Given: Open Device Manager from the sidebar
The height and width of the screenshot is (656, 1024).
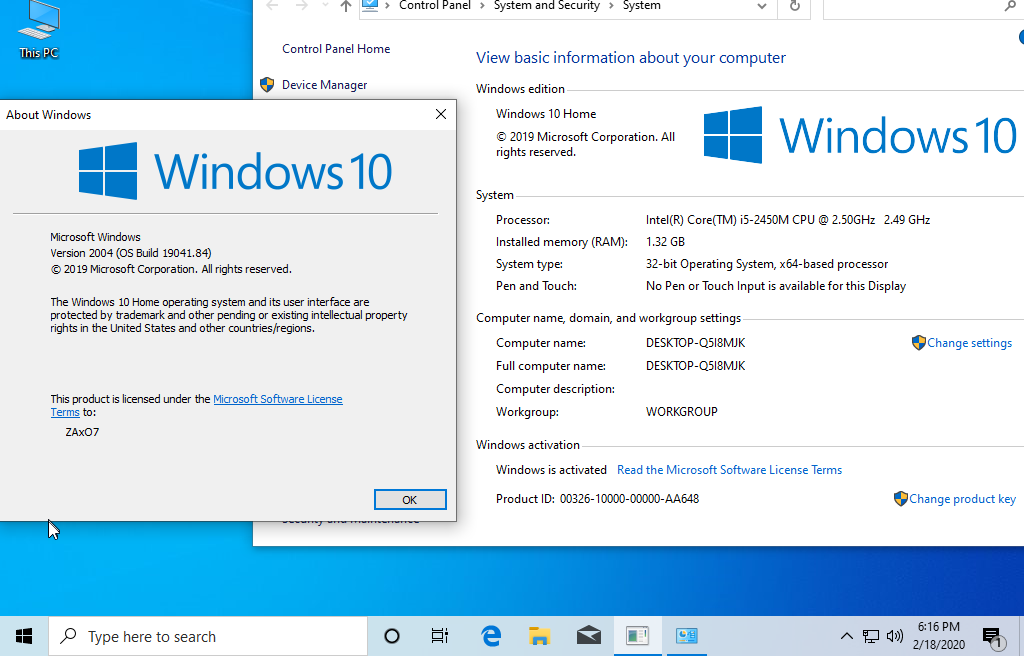Looking at the screenshot, I should [x=324, y=85].
